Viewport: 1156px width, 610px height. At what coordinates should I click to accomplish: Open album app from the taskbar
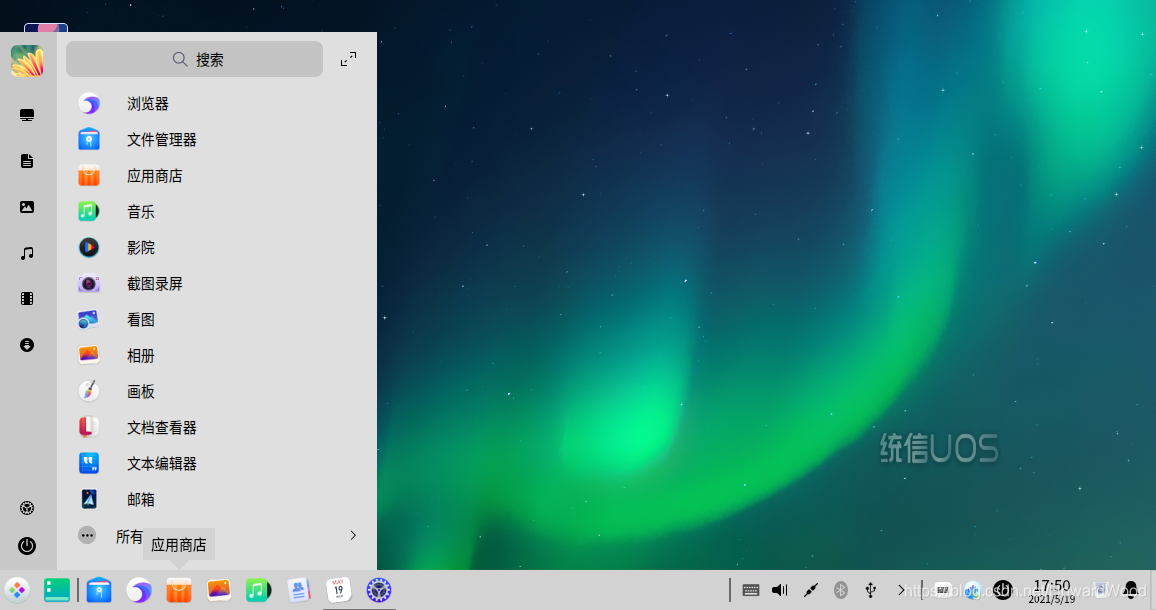coord(219,590)
